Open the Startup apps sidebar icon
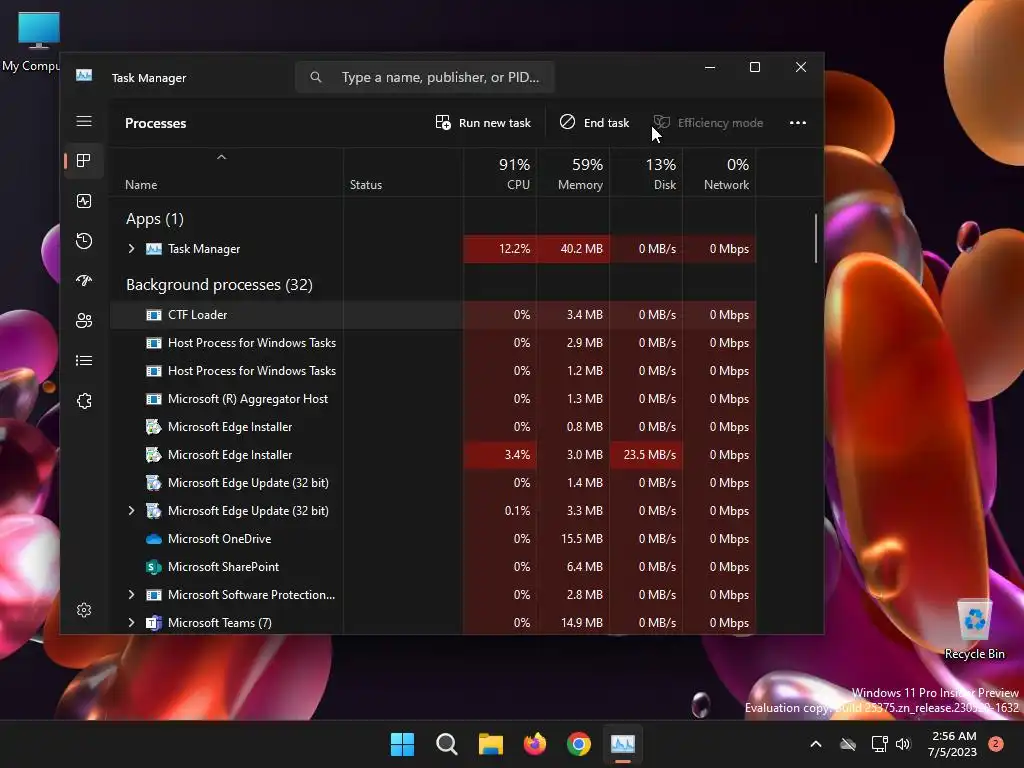The image size is (1024, 768). (84, 281)
